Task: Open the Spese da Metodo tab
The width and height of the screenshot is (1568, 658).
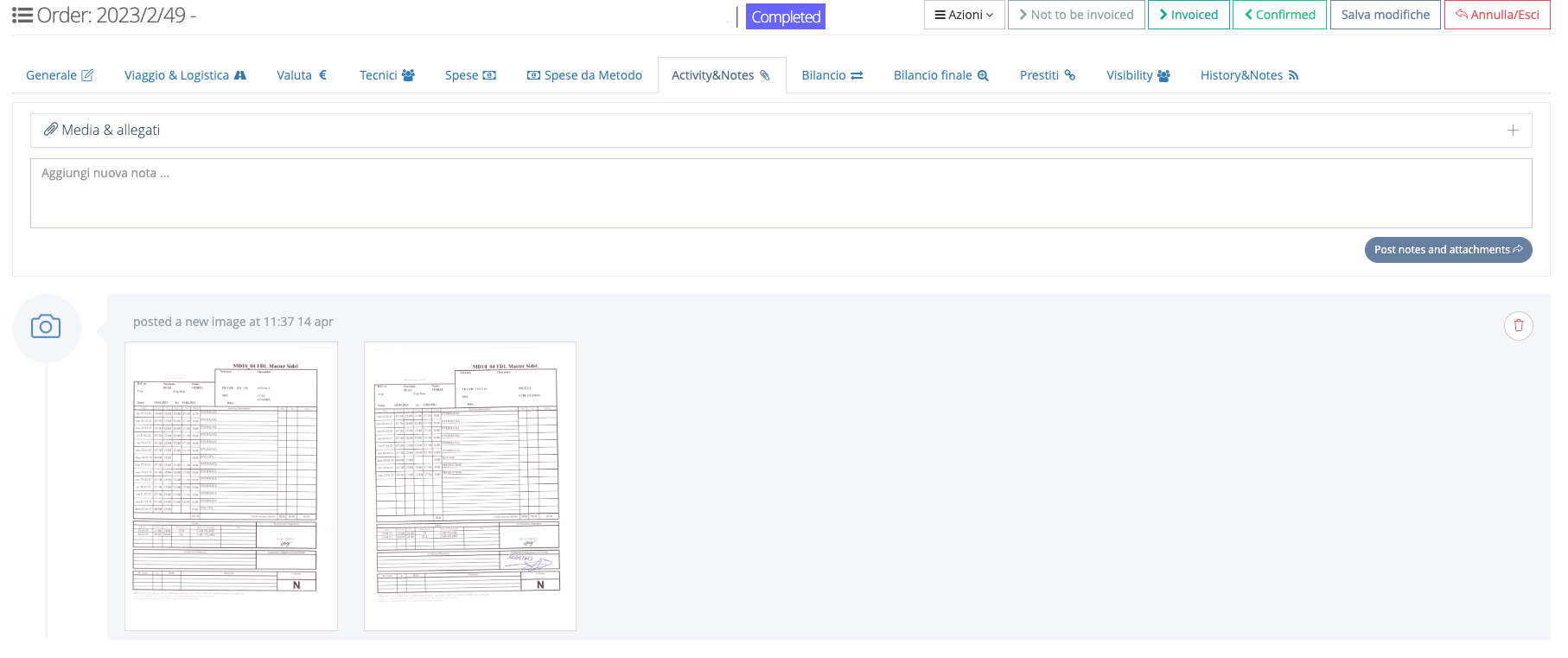Action: tap(584, 75)
